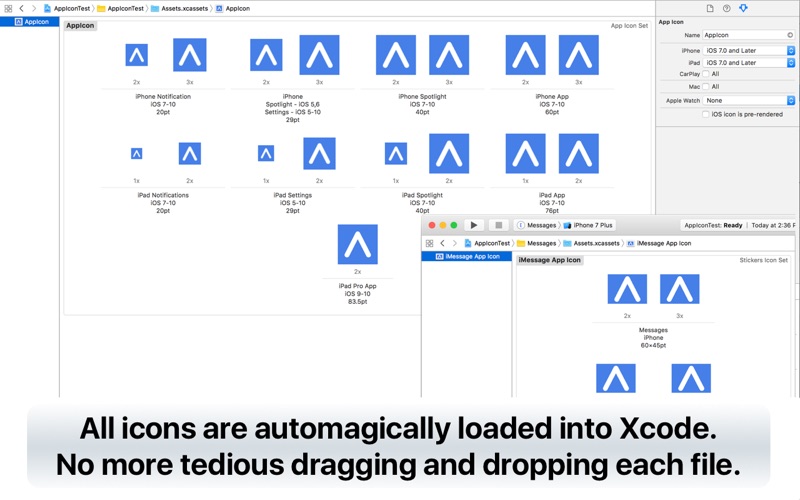The height and width of the screenshot is (500, 800).
Task: Select Messages iPhone 60x45pt 2x icon slot
Action: click(x=627, y=289)
